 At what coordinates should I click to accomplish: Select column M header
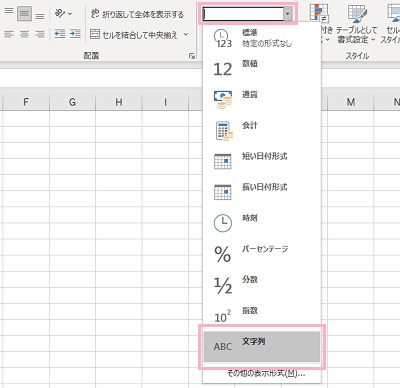point(350,102)
